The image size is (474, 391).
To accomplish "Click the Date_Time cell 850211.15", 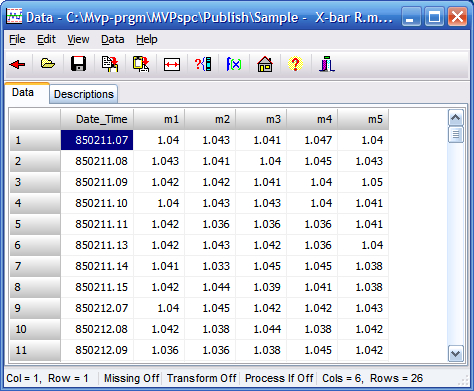I will [97, 287].
